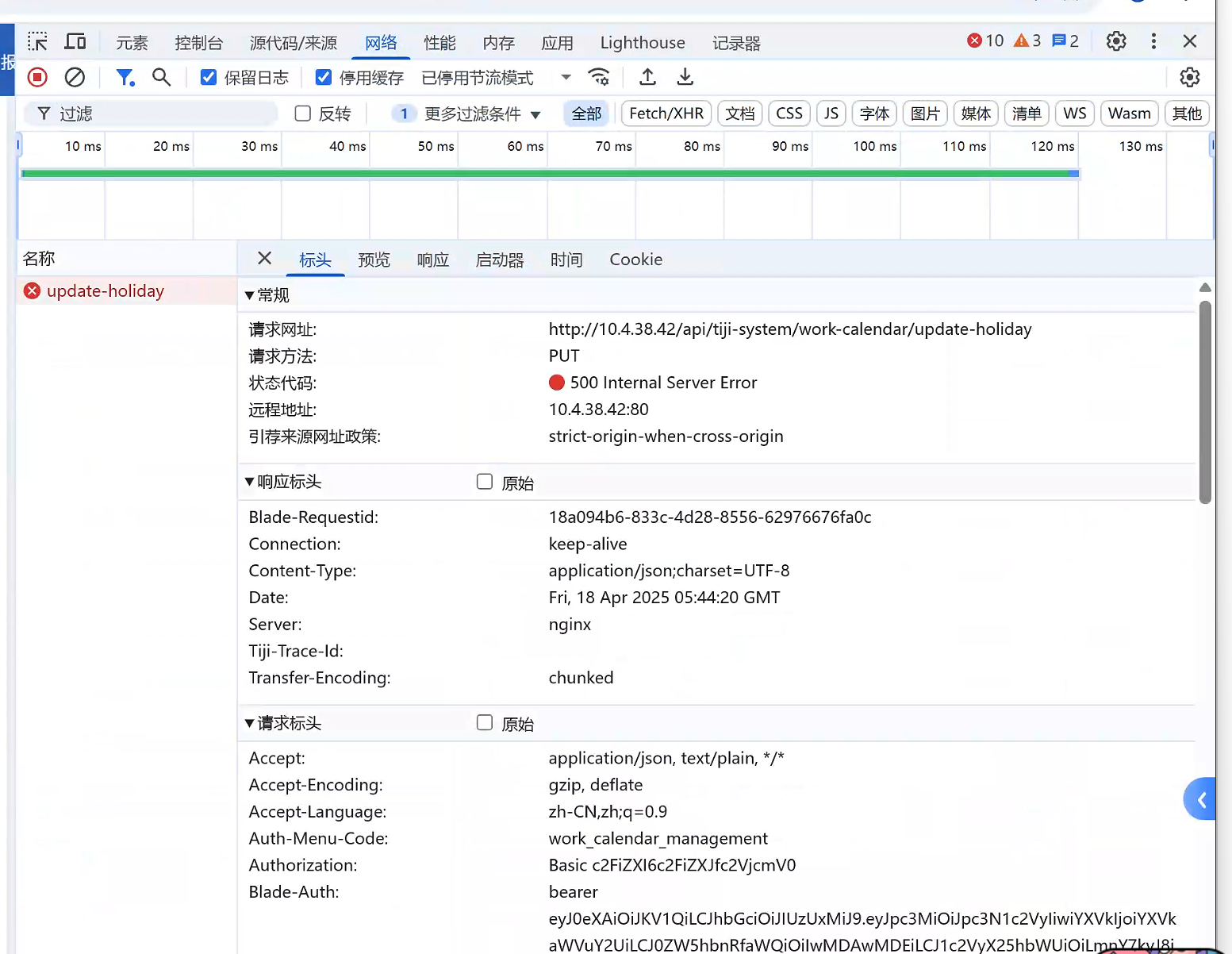Open the Initiator details tab
The image size is (1232, 954).
coord(500,260)
